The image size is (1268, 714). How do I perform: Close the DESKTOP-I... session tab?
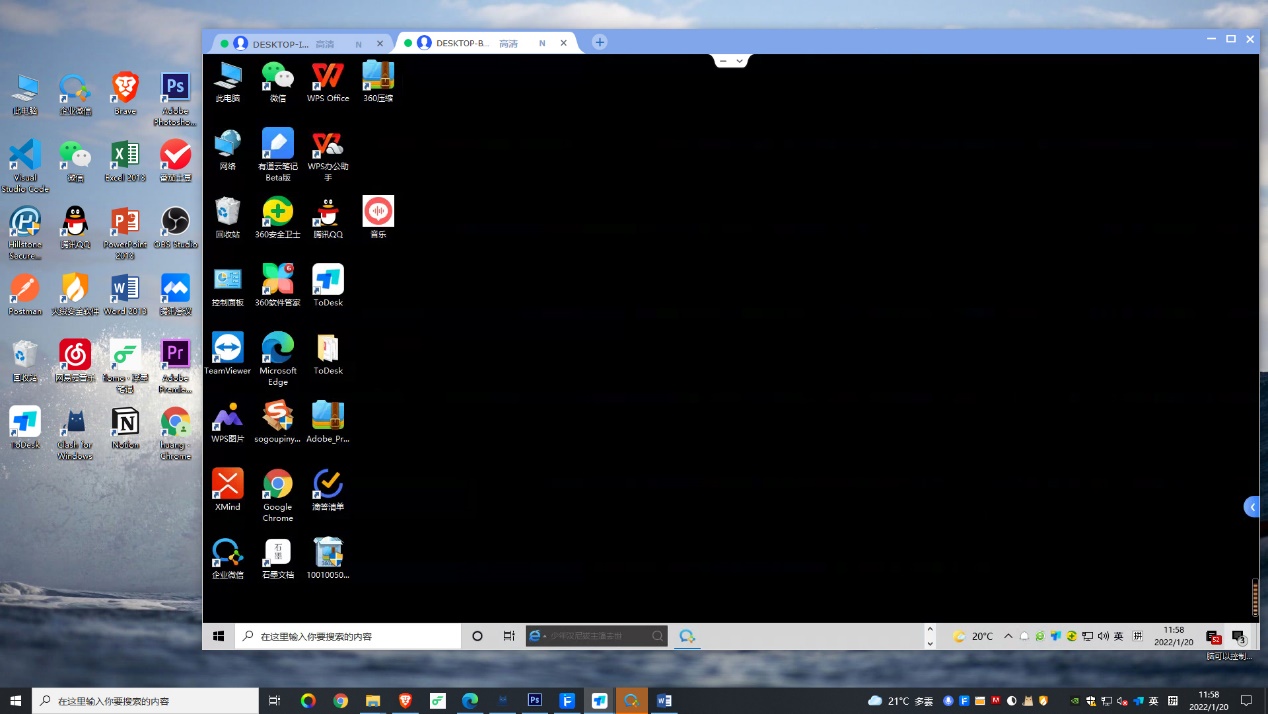(x=380, y=43)
